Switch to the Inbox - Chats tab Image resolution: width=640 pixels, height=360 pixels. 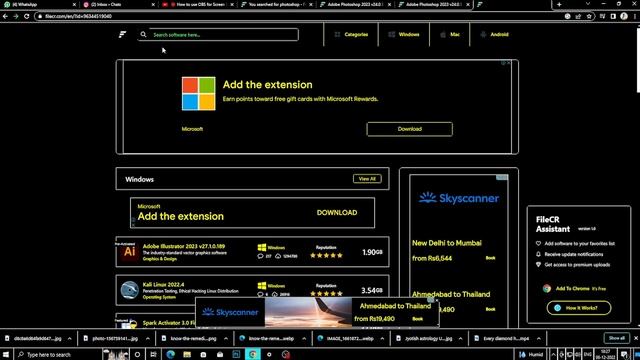click(118, 4)
